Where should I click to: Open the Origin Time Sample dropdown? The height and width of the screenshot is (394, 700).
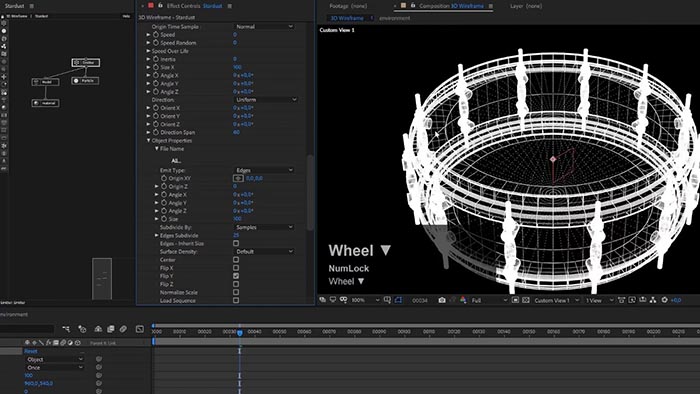[x=264, y=27]
